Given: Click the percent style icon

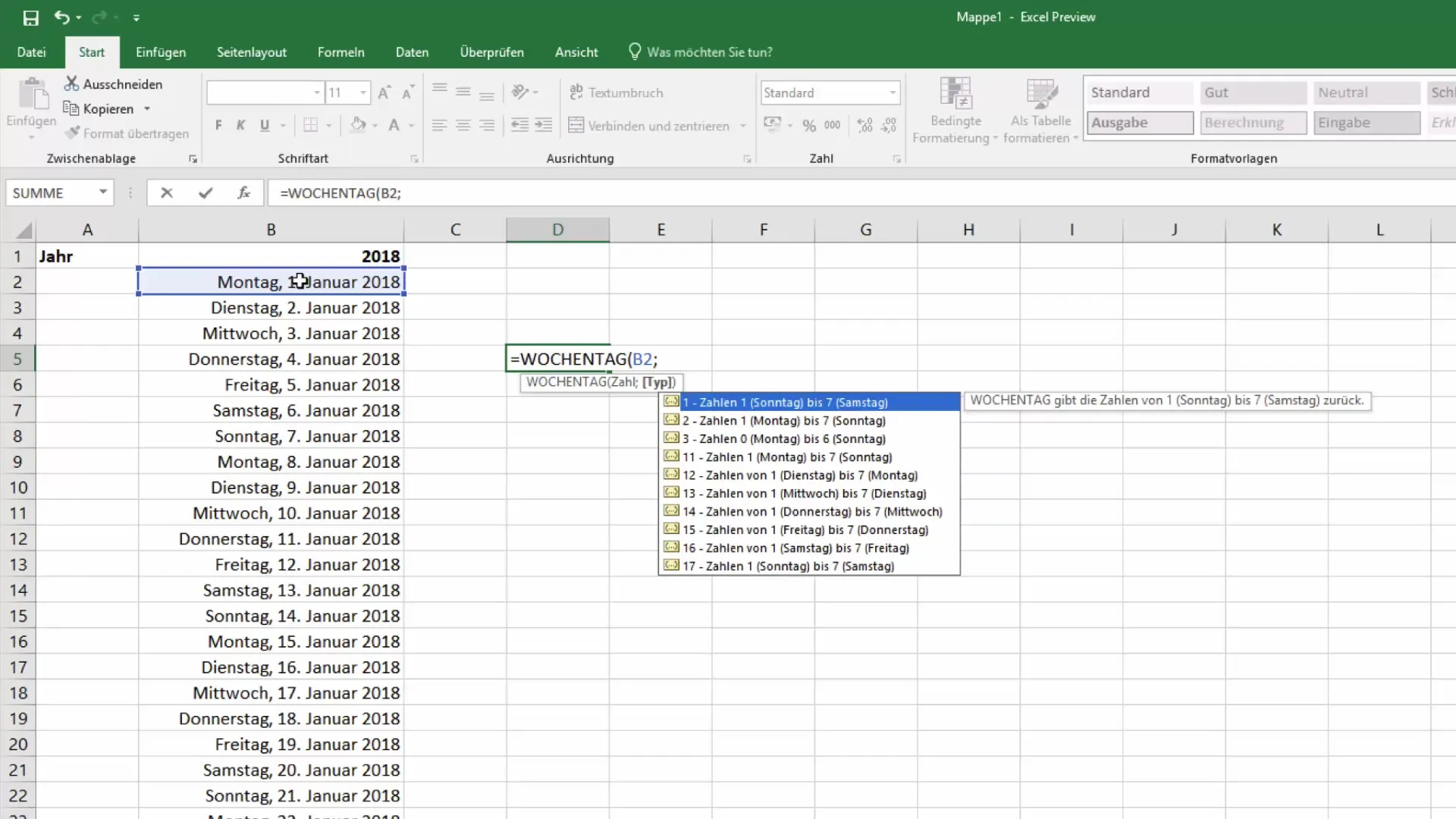Looking at the screenshot, I should coord(809,125).
